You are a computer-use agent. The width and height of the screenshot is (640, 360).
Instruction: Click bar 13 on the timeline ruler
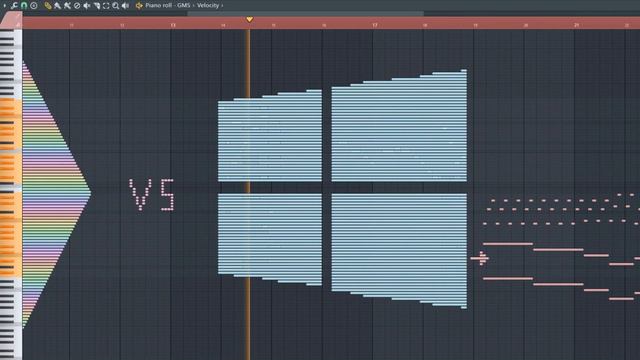[x=173, y=25]
